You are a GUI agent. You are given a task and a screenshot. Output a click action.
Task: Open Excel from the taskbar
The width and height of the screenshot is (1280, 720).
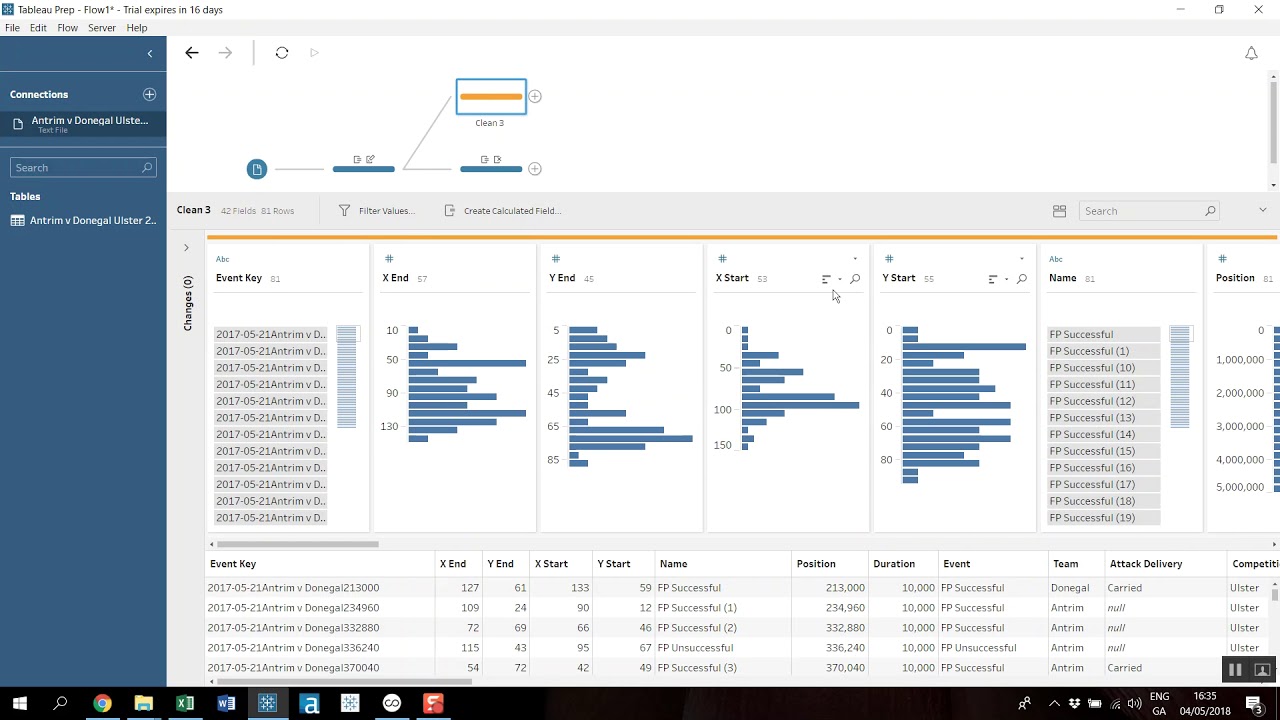click(x=185, y=704)
